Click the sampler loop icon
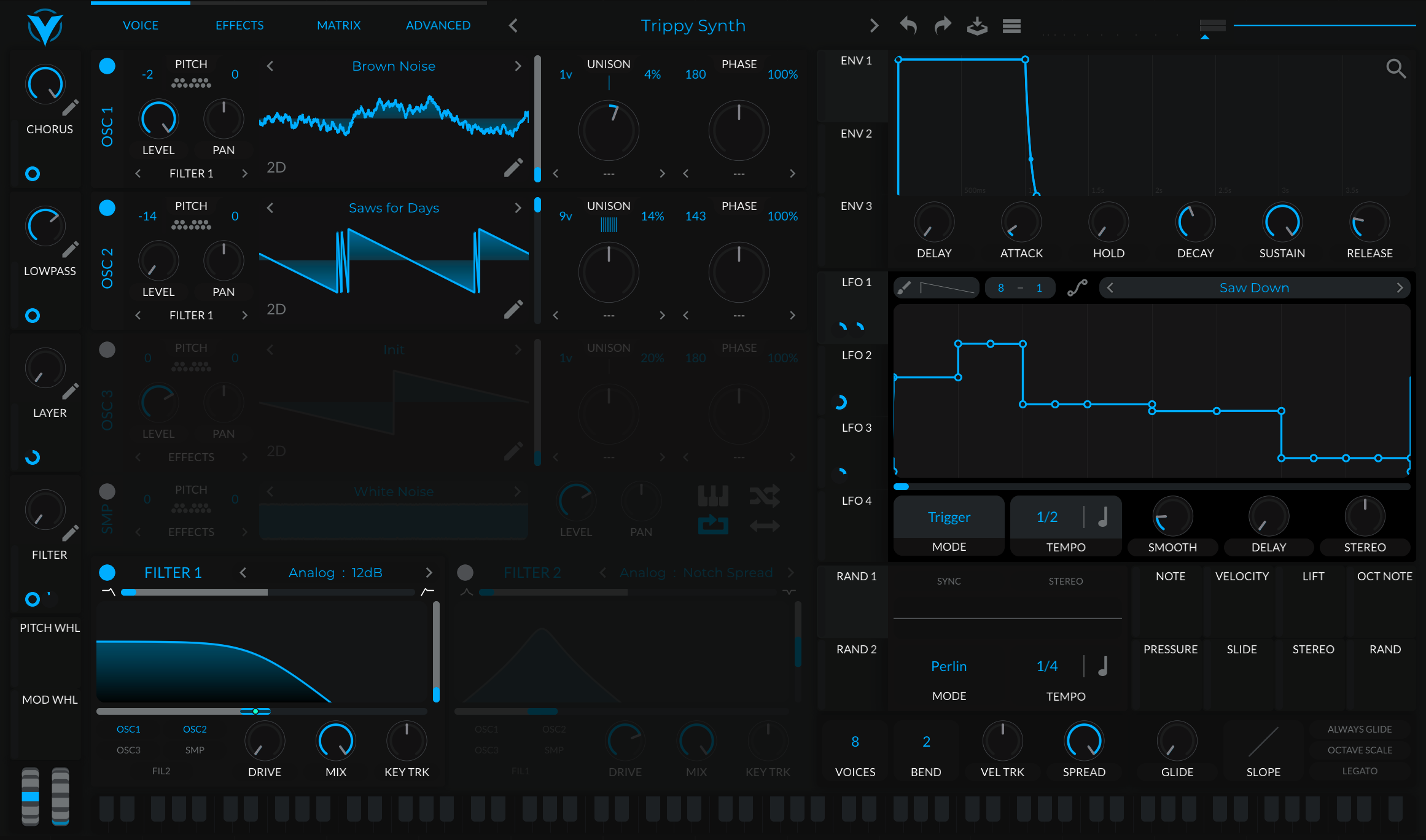This screenshot has height=840, width=1426. [x=713, y=525]
